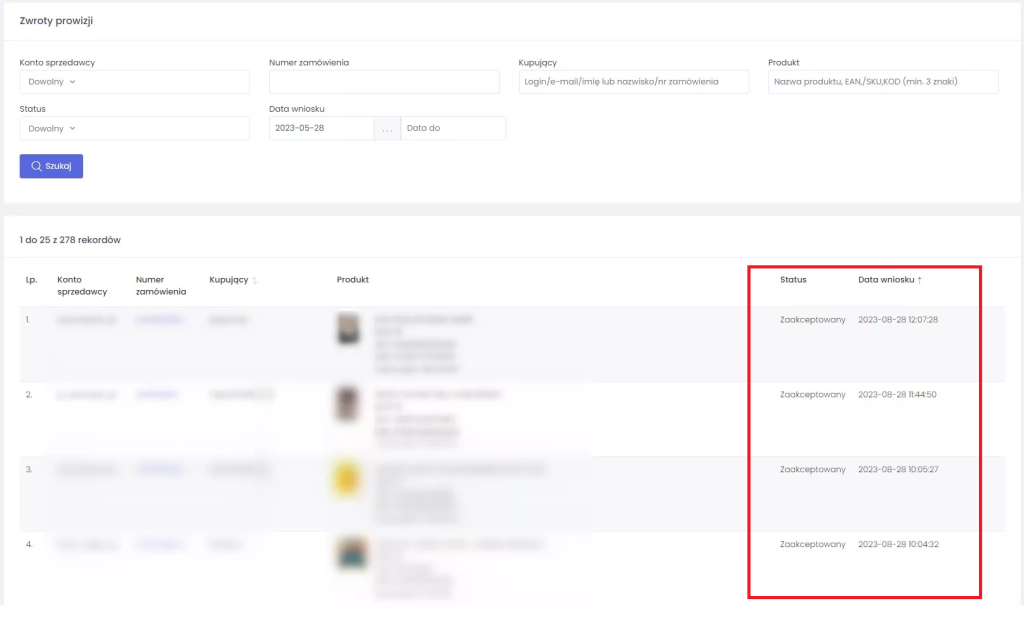The width and height of the screenshot is (1024, 622).
Task: Click product thumbnail in row 4
Action: 349,552
